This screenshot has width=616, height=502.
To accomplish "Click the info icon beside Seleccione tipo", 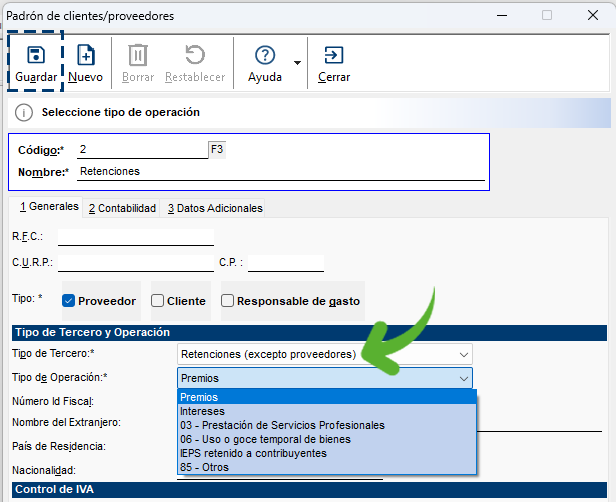I will click(x=24, y=113).
